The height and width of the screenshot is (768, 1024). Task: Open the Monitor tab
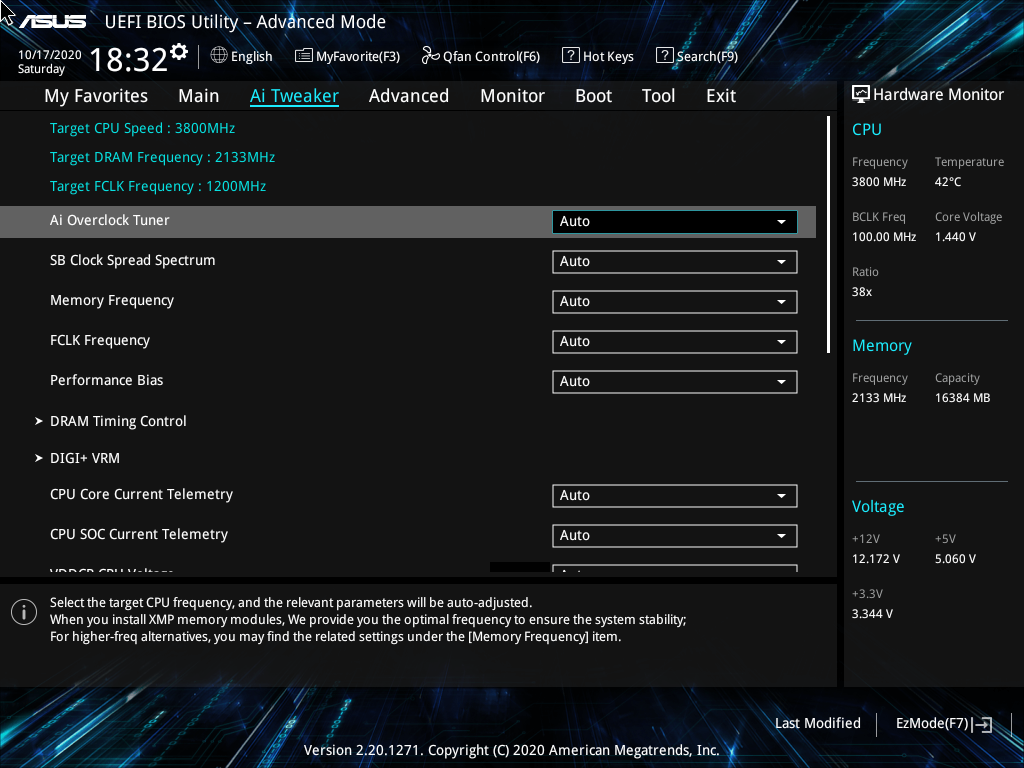coord(512,96)
